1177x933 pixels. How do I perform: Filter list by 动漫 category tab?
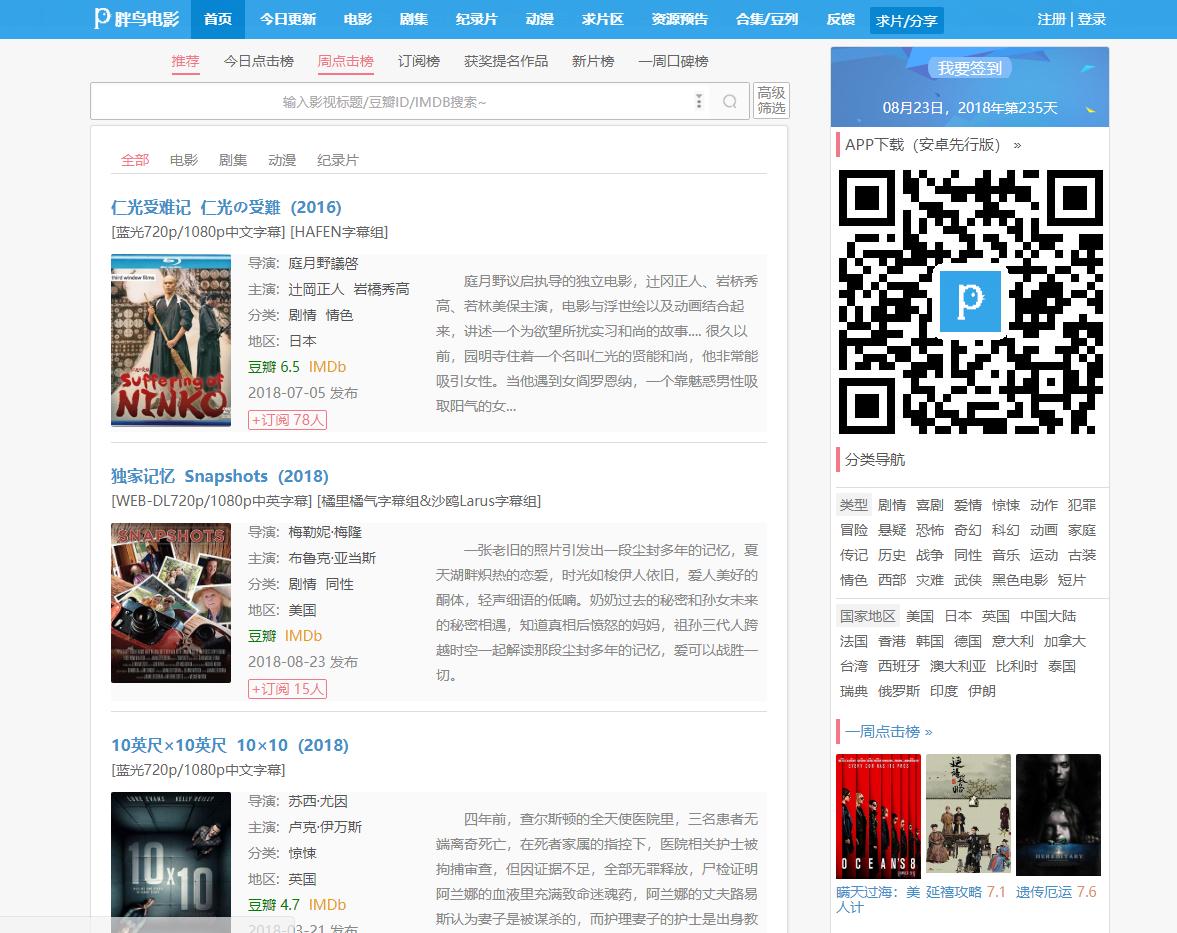pos(282,160)
